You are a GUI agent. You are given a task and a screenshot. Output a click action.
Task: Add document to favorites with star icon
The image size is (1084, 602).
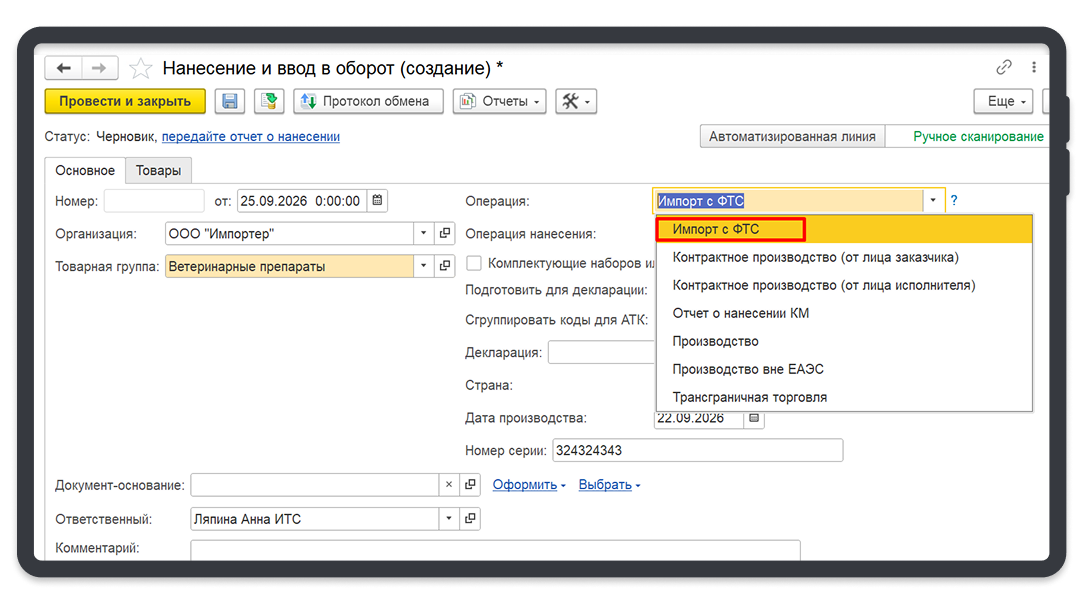click(140, 68)
